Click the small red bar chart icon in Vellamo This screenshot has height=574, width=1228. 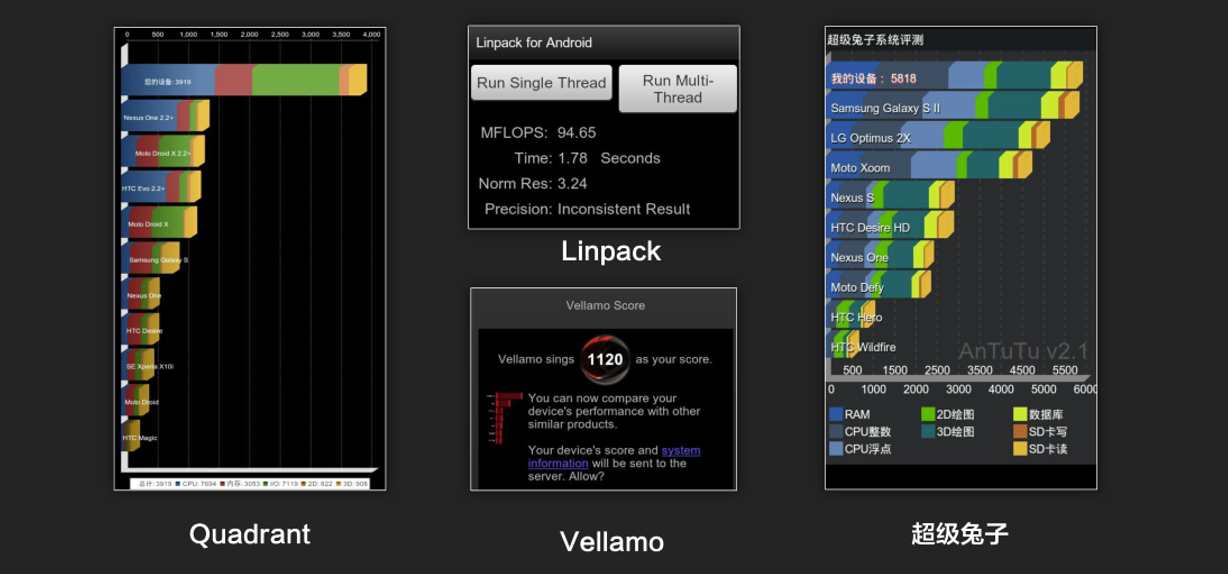[x=505, y=418]
